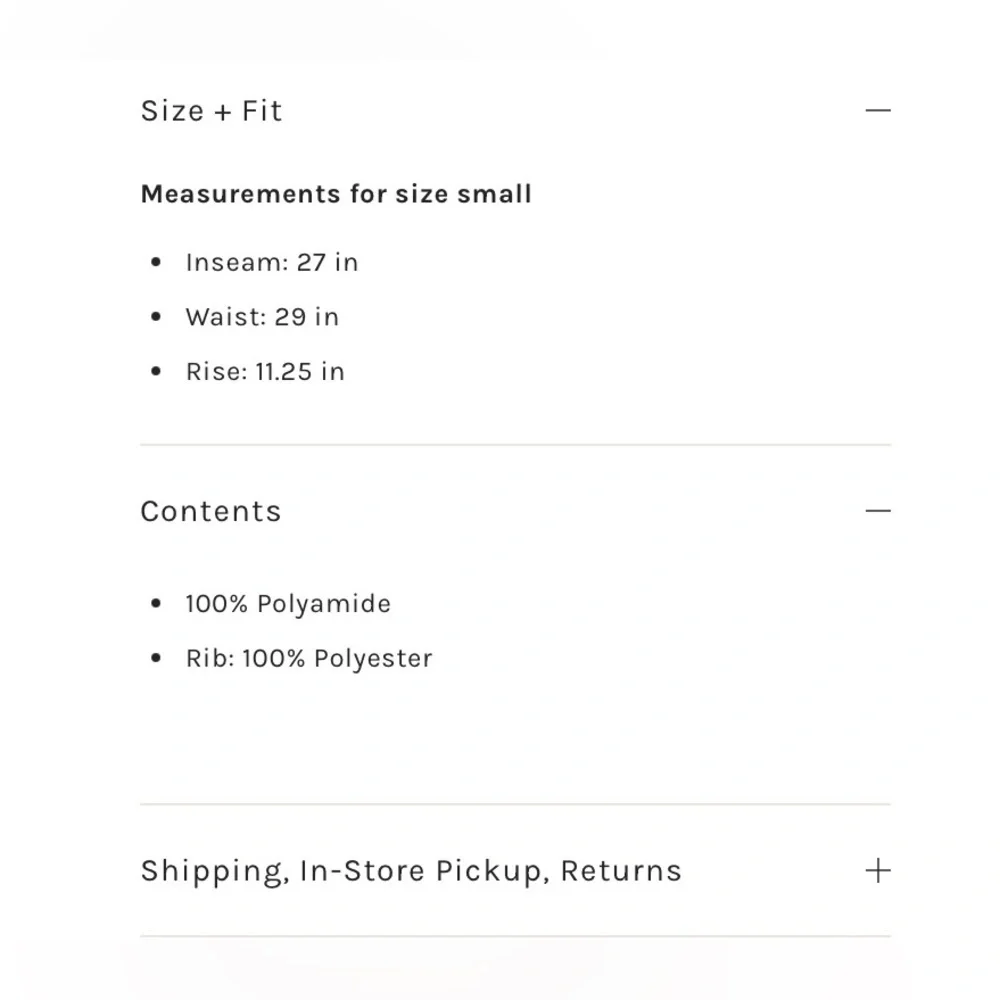Click the Contents section title
1000x1000 pixels.
210,511
